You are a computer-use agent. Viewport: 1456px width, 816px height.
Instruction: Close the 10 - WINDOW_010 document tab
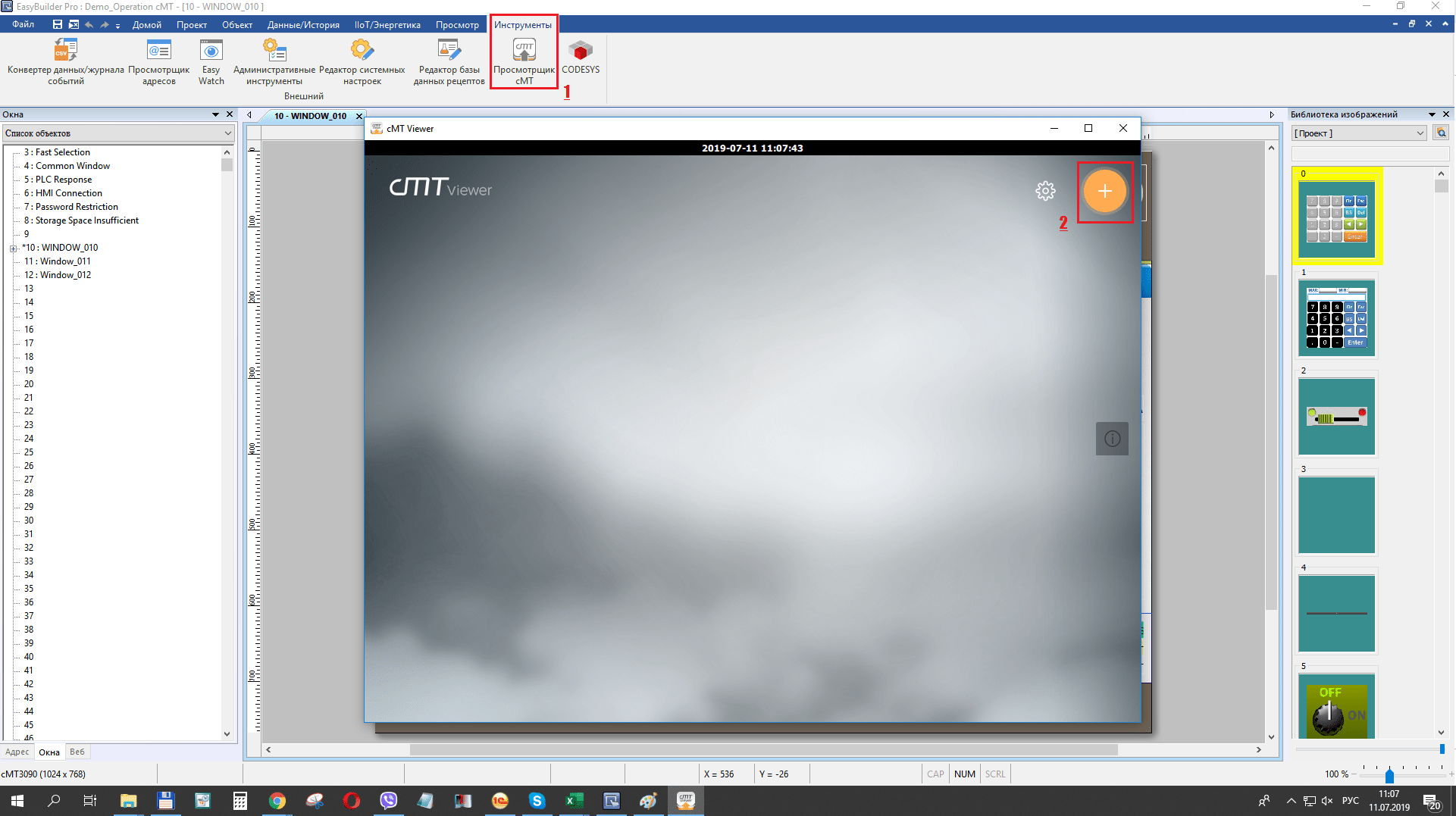point(359,116)
